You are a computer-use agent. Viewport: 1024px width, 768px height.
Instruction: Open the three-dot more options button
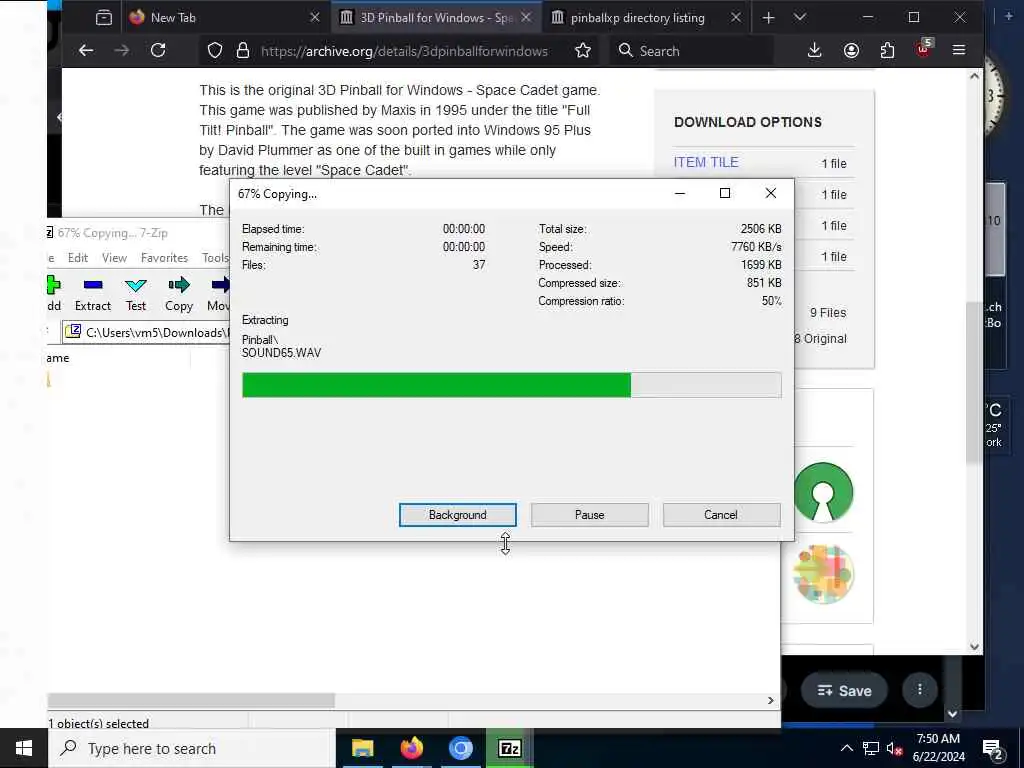click(x=920, y=690)
